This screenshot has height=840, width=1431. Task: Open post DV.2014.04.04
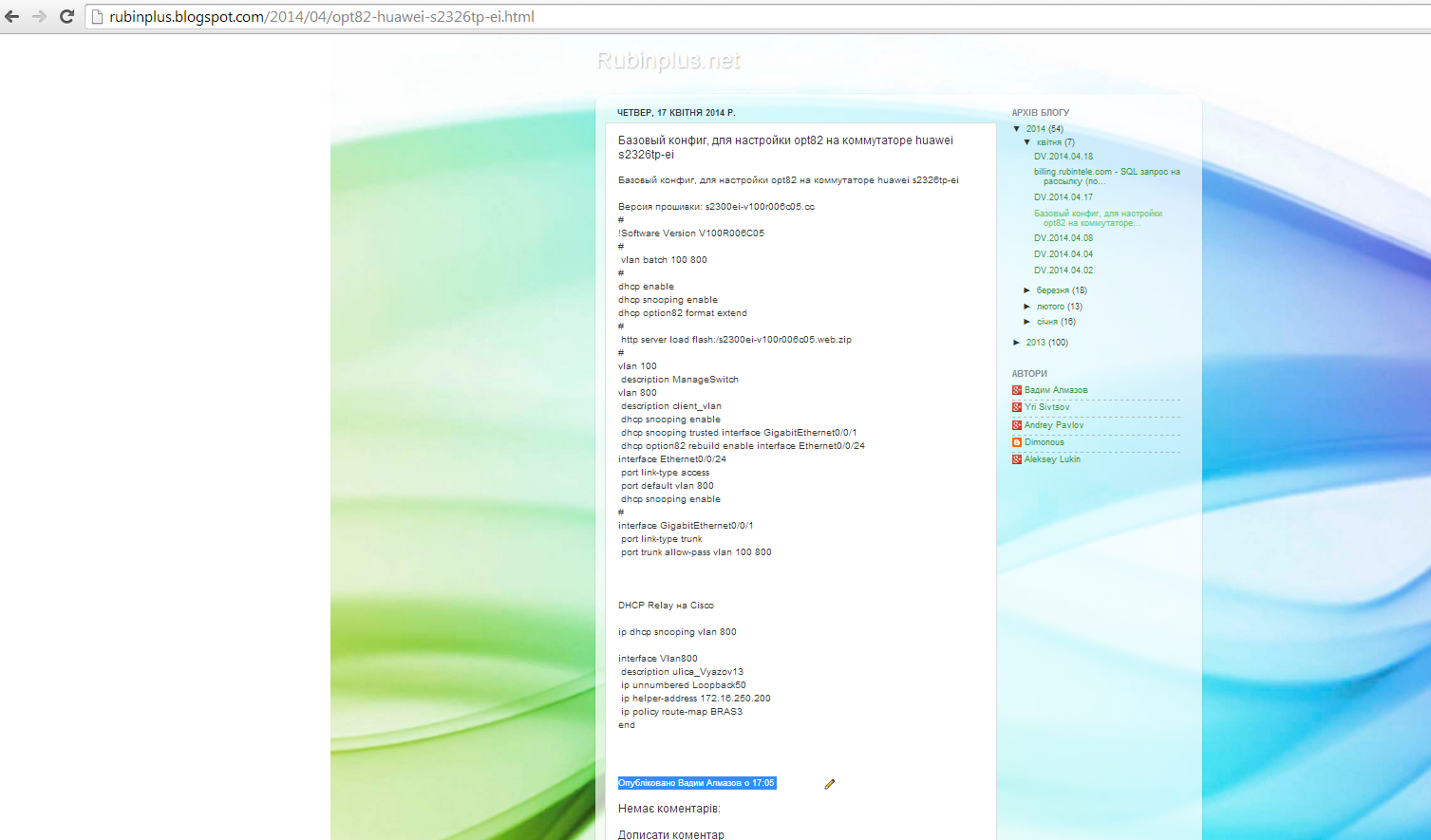point(1064,254)
